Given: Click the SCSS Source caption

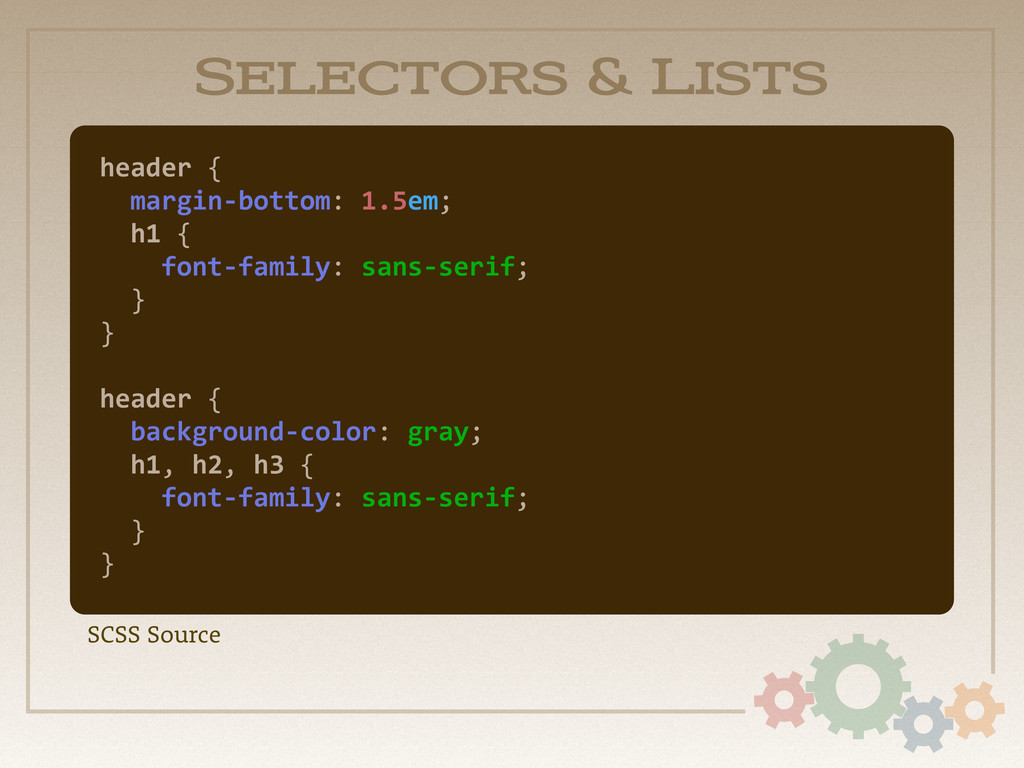Looking at the screenshot, I should pyautogui.click(x=154, y=635).
